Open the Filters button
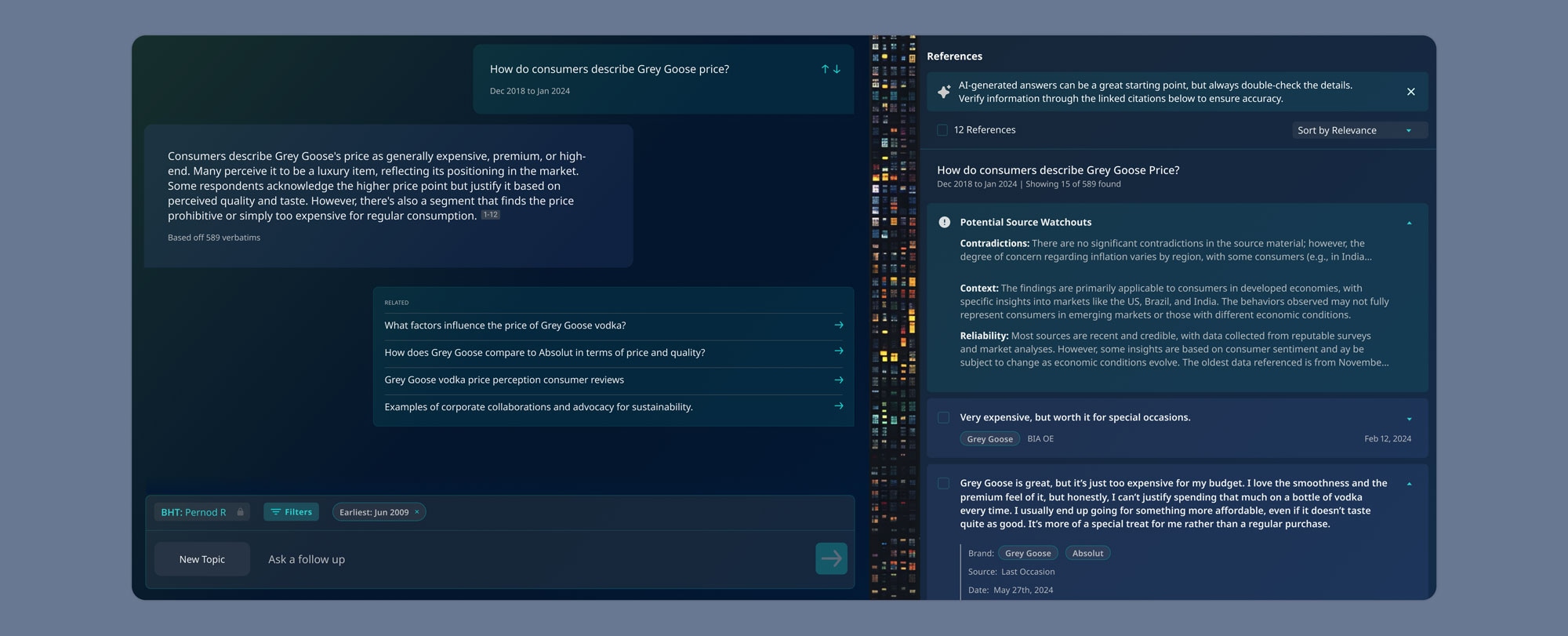 click(x=291, y=512)
